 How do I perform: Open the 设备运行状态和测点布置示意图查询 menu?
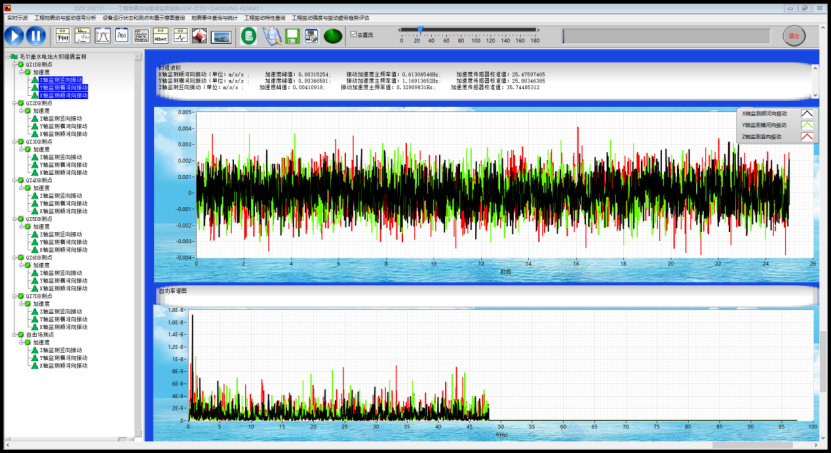pos(144,18)
